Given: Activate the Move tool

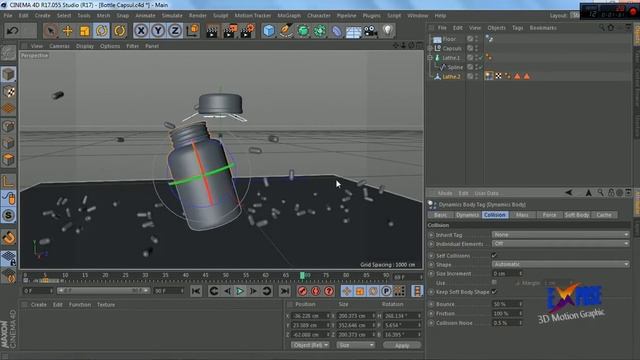Looking at the screenshot, I should pos(67,31).
